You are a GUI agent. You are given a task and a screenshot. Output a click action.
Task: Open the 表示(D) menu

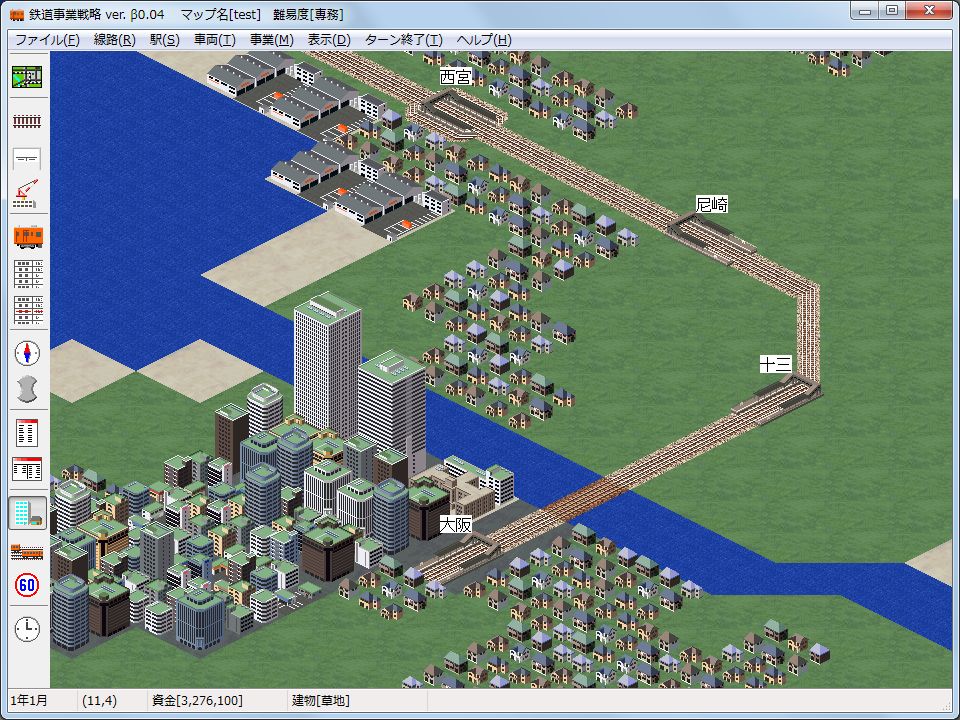(329, 40)
